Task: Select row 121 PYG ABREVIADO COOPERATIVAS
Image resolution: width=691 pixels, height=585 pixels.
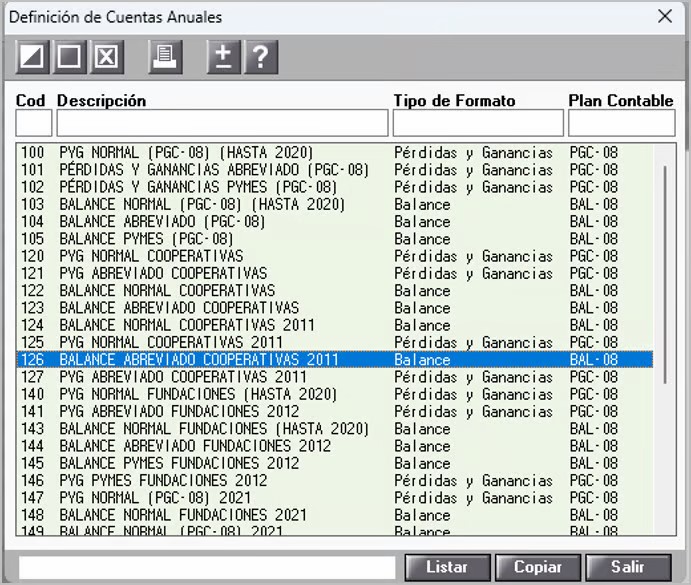Action: [x=335, y=273]
